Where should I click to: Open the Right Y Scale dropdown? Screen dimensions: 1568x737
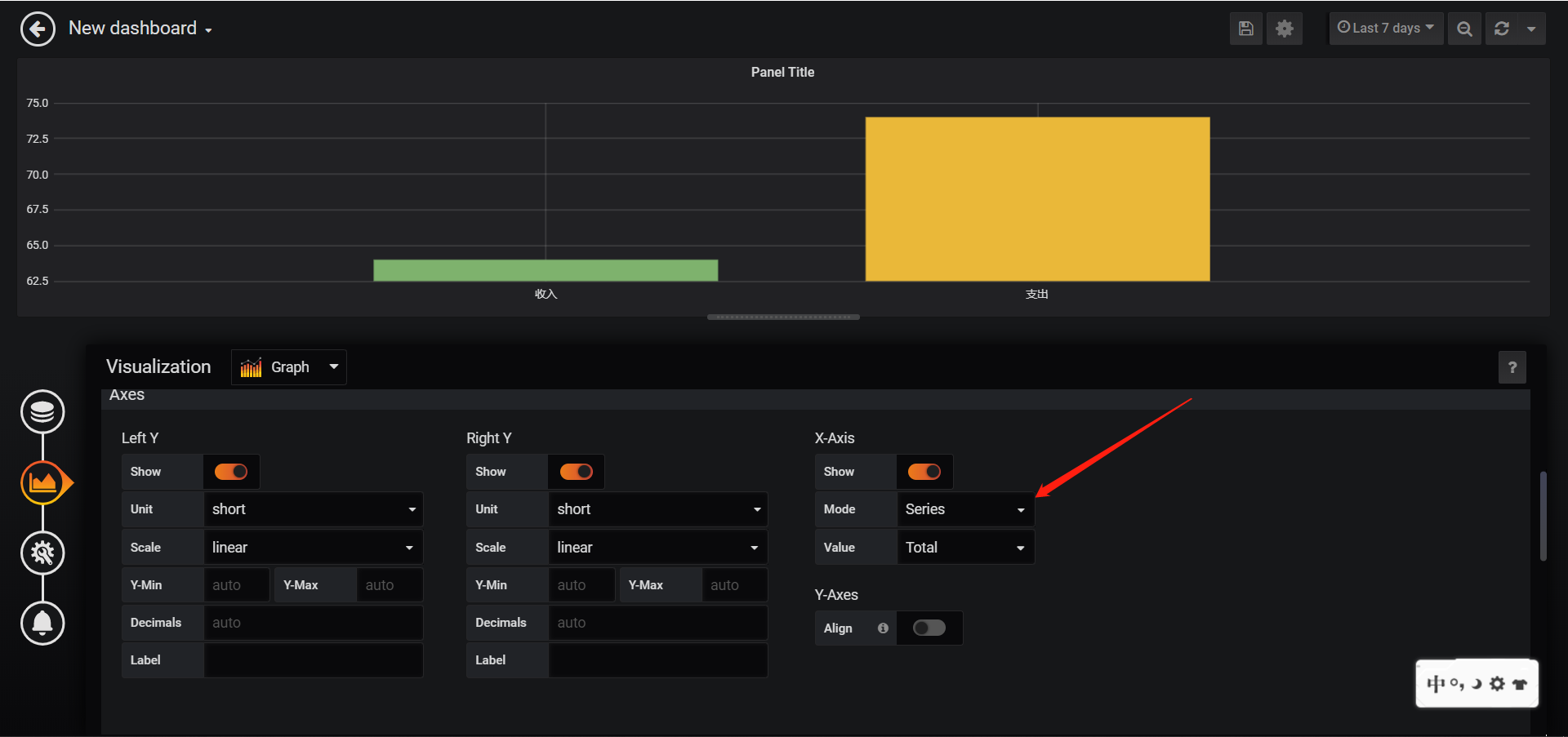coord(658,548)
